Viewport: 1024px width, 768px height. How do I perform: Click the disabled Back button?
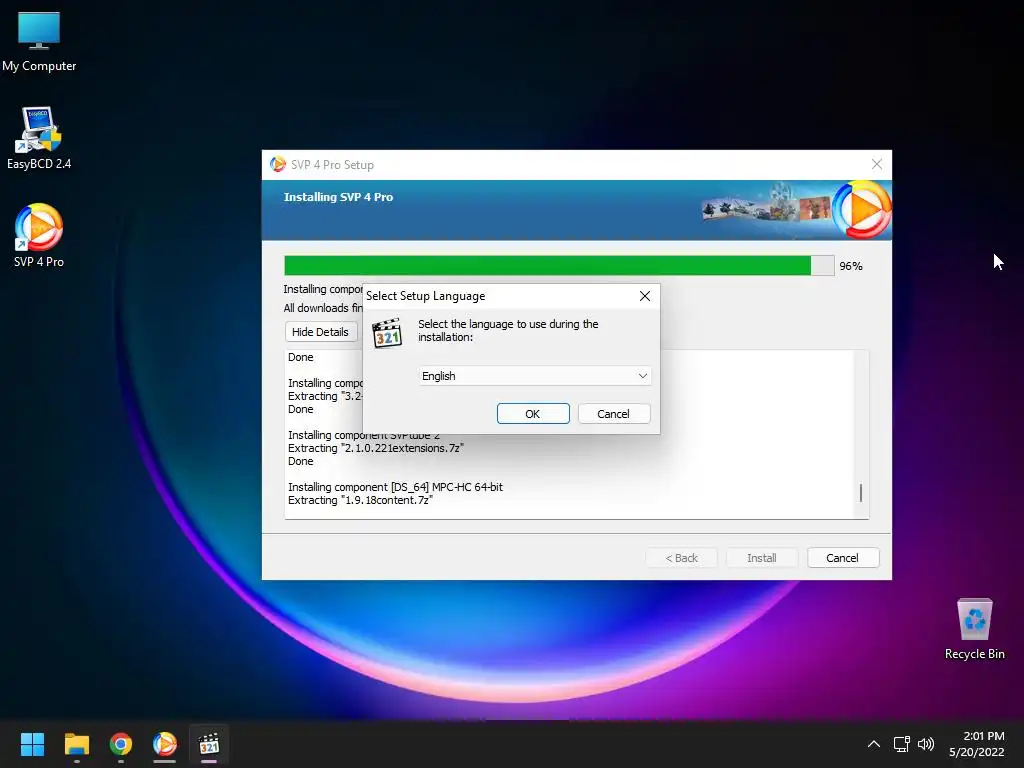pyautogui.click(x=681, y=558)
